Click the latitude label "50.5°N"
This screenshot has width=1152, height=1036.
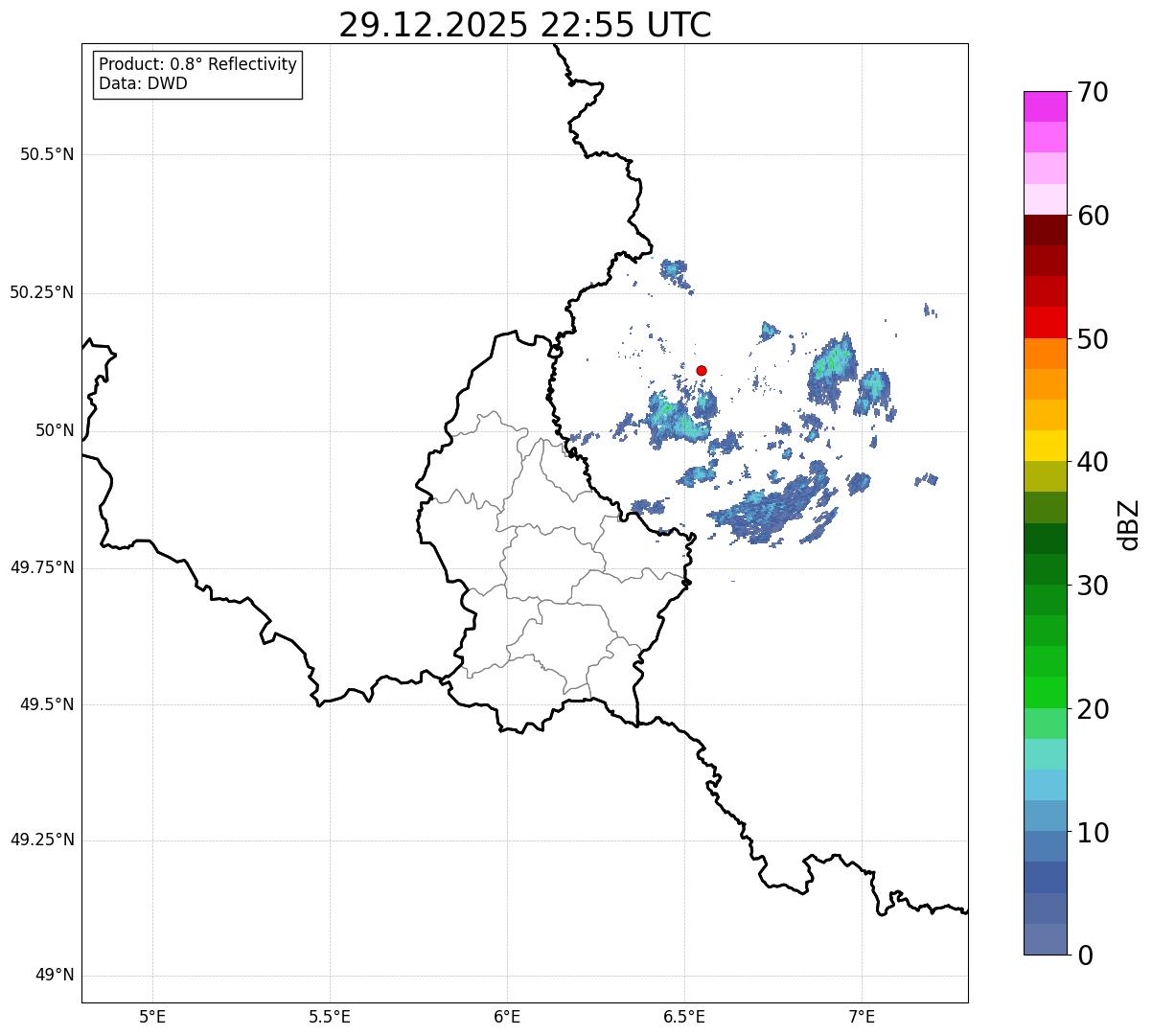point(47,154)
